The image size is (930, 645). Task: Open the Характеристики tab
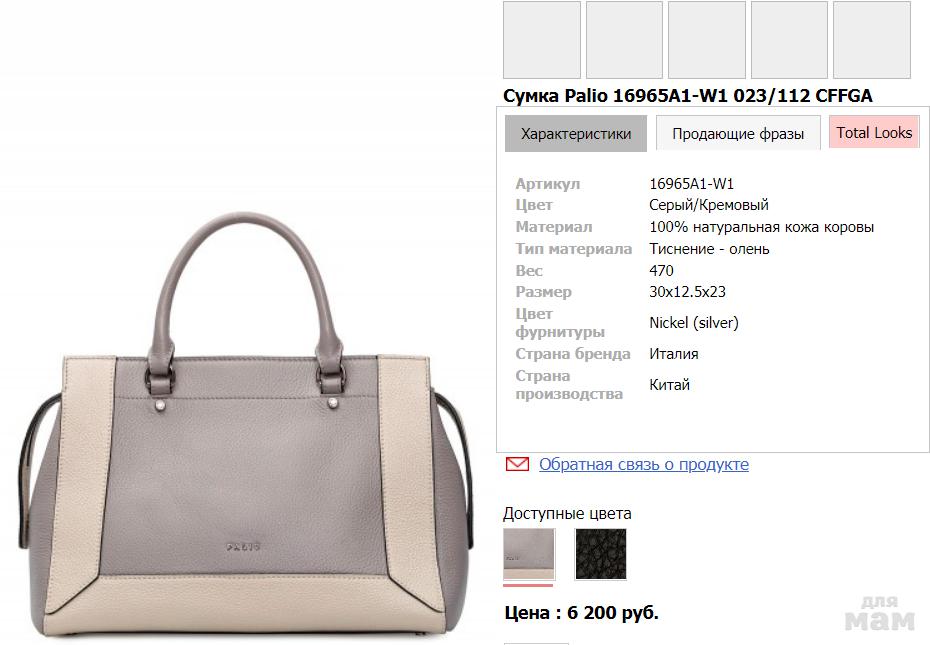tap(575, 134)
